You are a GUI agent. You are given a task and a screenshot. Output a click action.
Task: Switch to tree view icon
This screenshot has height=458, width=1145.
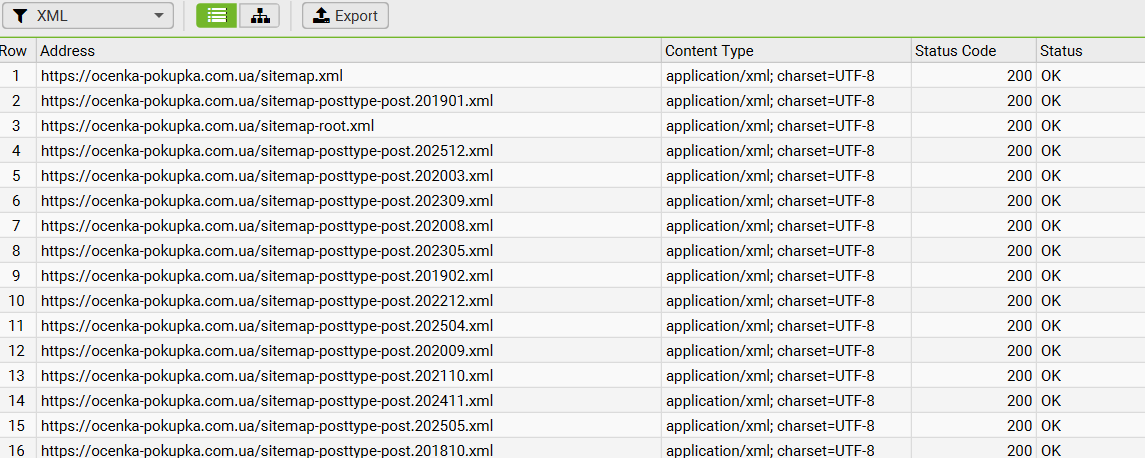[260, 15]
